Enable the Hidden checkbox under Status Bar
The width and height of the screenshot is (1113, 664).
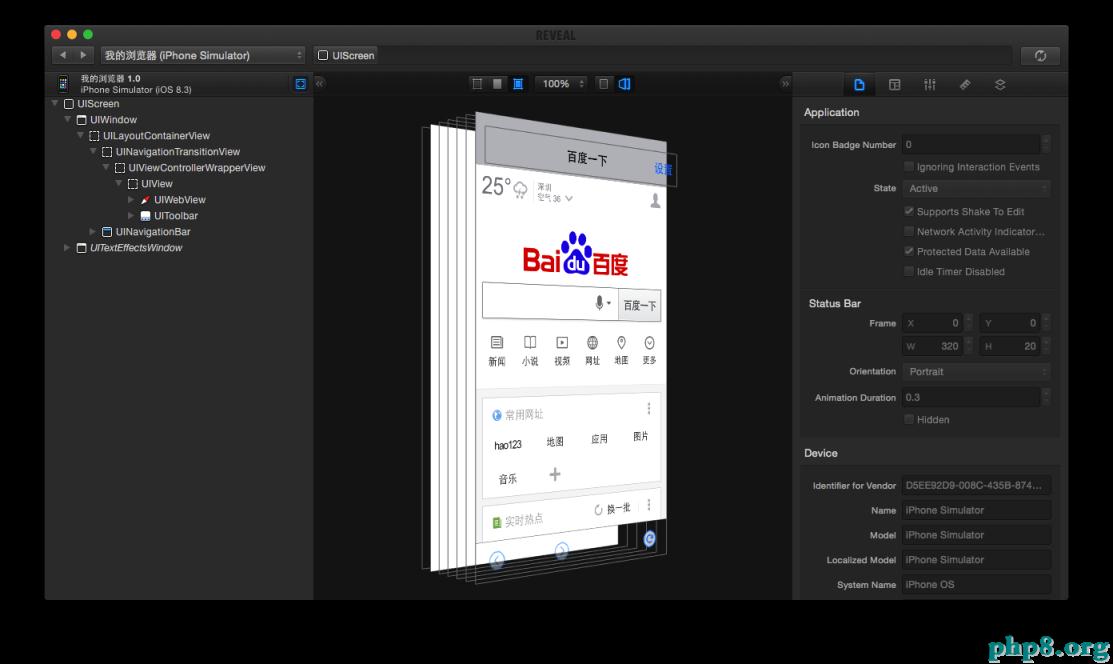click(x=909, y=419)
